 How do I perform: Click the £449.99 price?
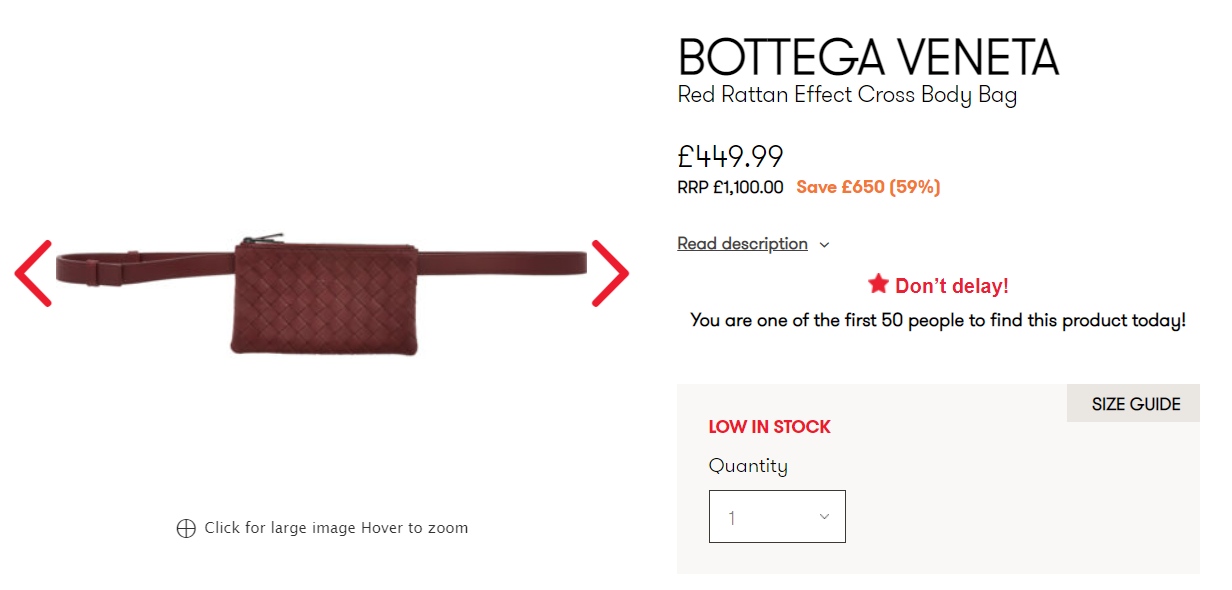point(730,156)
